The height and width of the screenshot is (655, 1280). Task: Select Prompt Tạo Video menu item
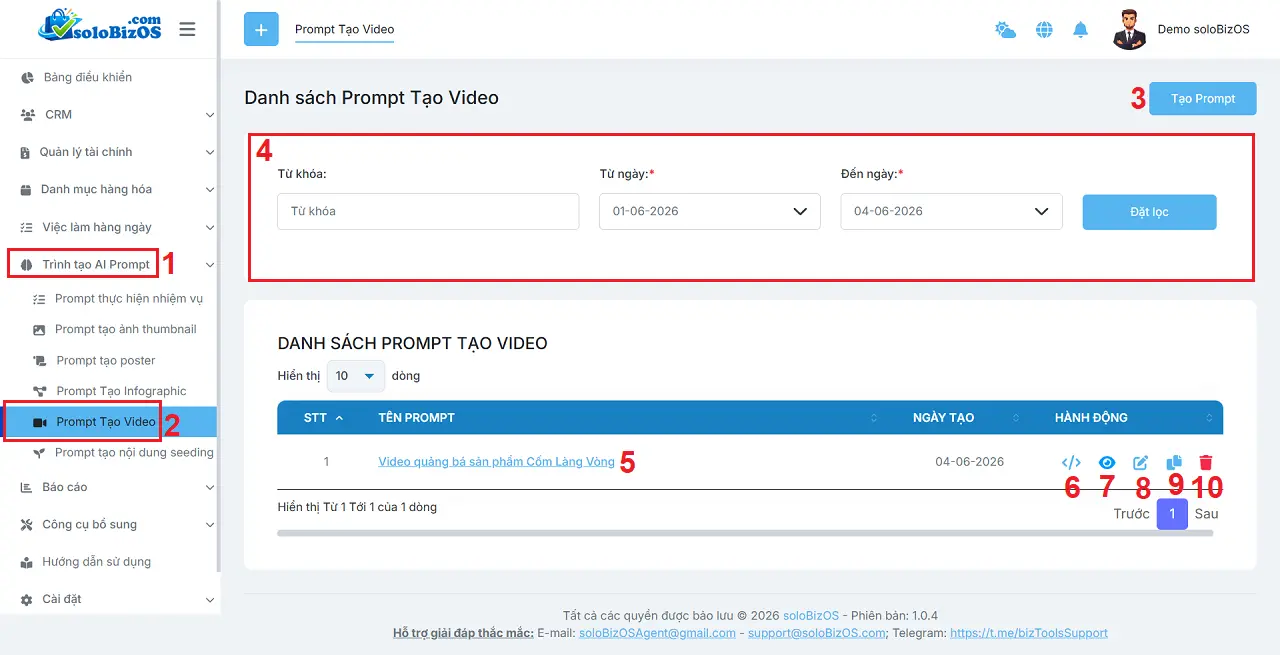click(106, 422)
